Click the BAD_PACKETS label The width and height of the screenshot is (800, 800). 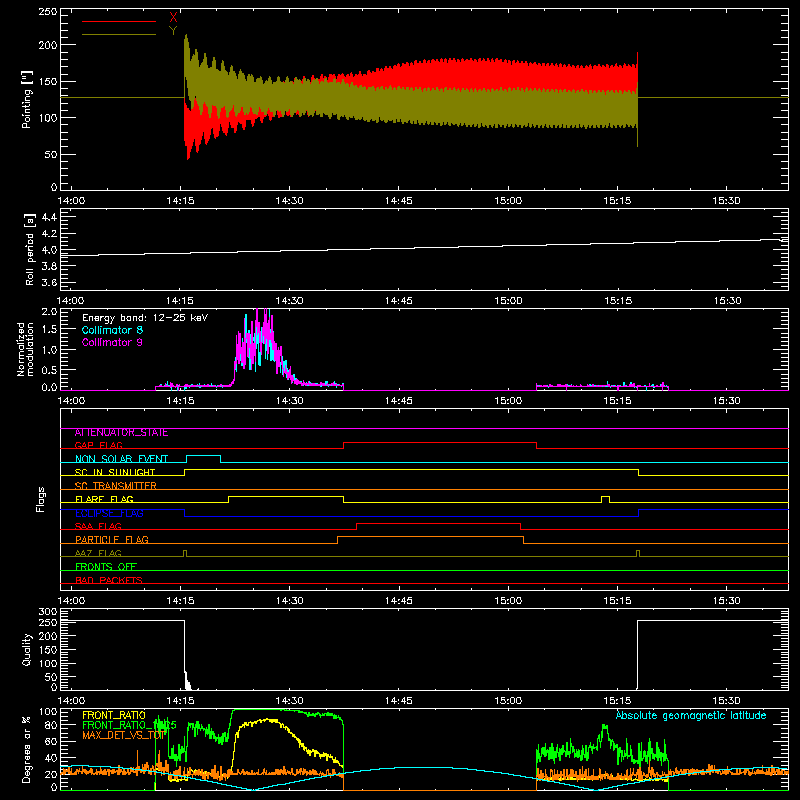[109, 580]
